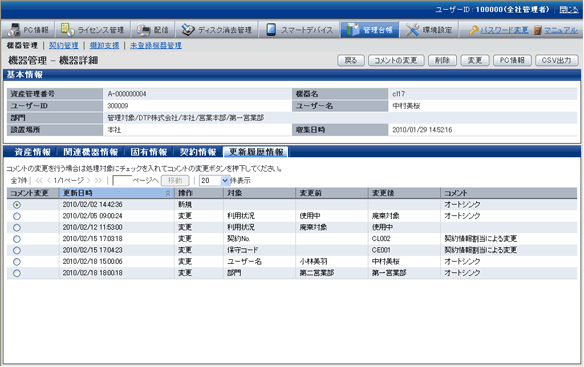
Task: Select the スマートデバイス phone icon
Action: (x=271, y=29)
